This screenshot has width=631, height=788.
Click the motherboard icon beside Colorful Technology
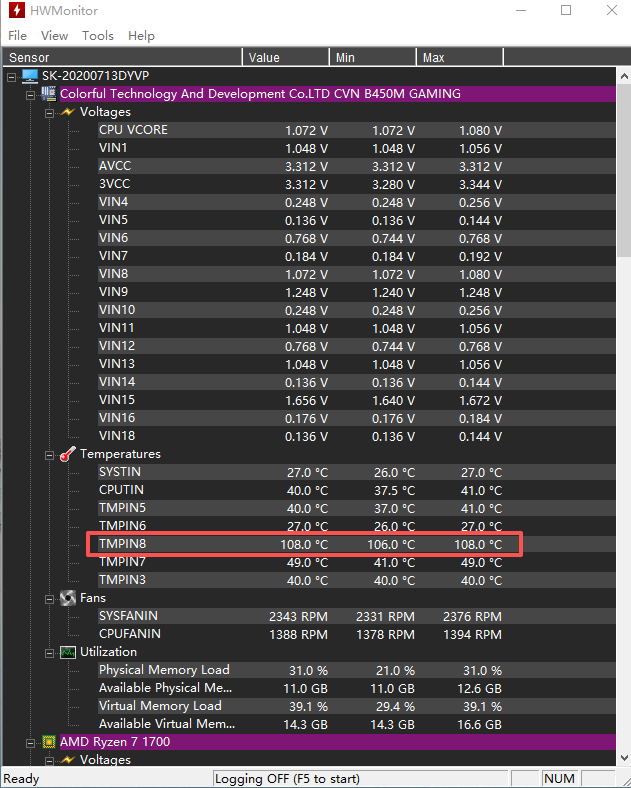coord(49,93)
